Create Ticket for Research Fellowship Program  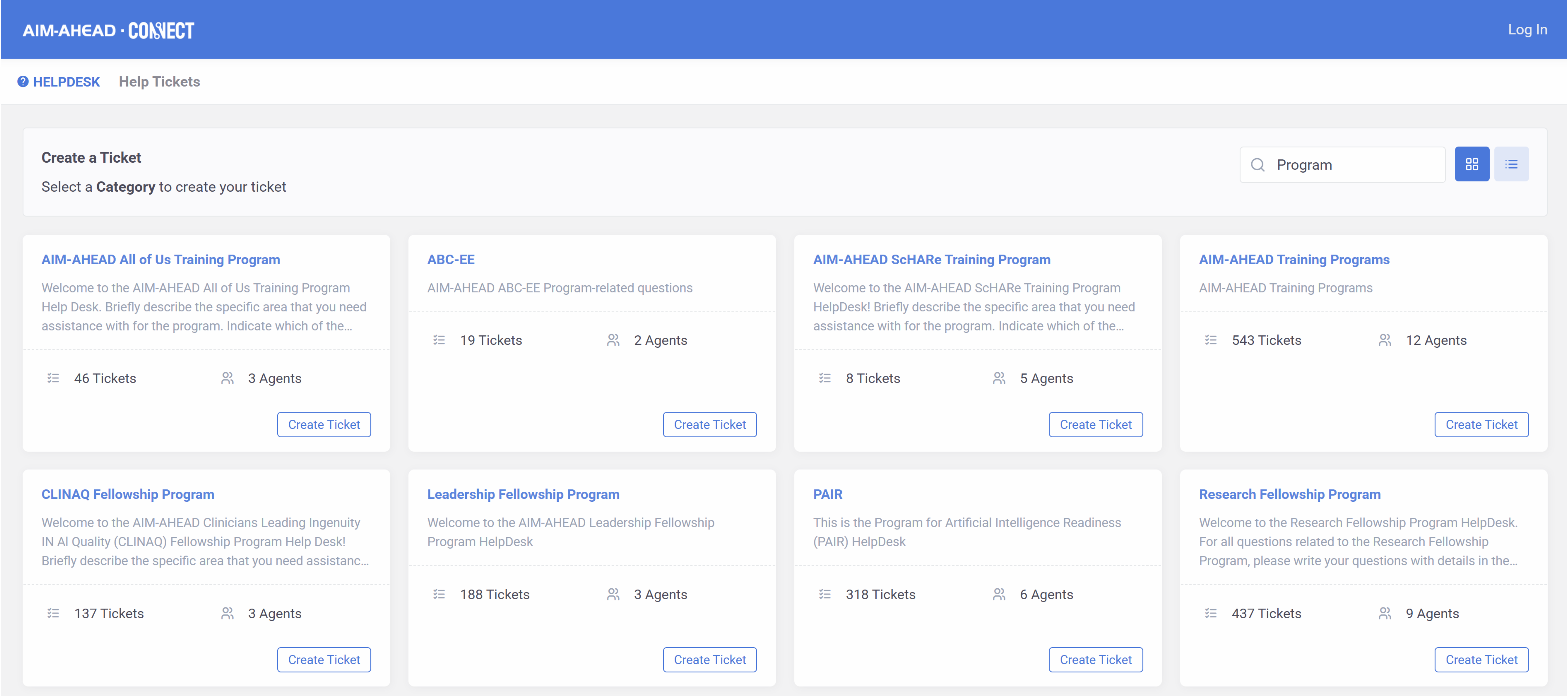tap(1481, 659)
